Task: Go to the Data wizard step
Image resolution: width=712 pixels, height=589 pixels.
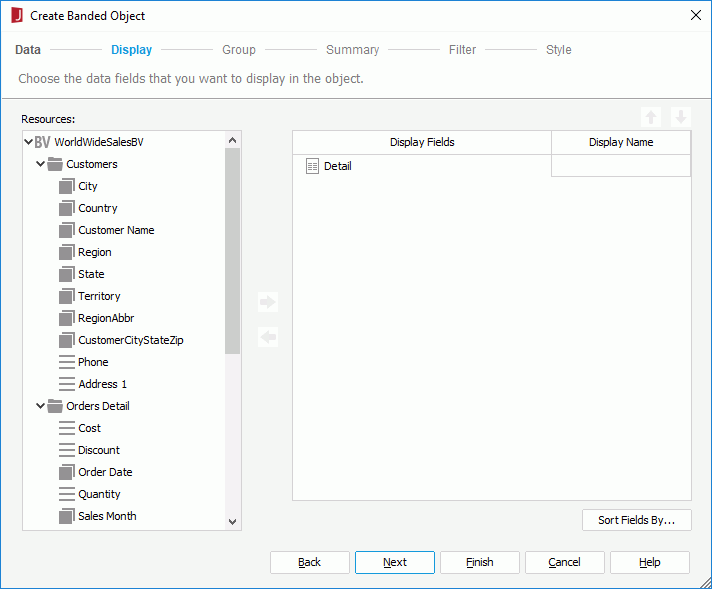Action: 28,49
